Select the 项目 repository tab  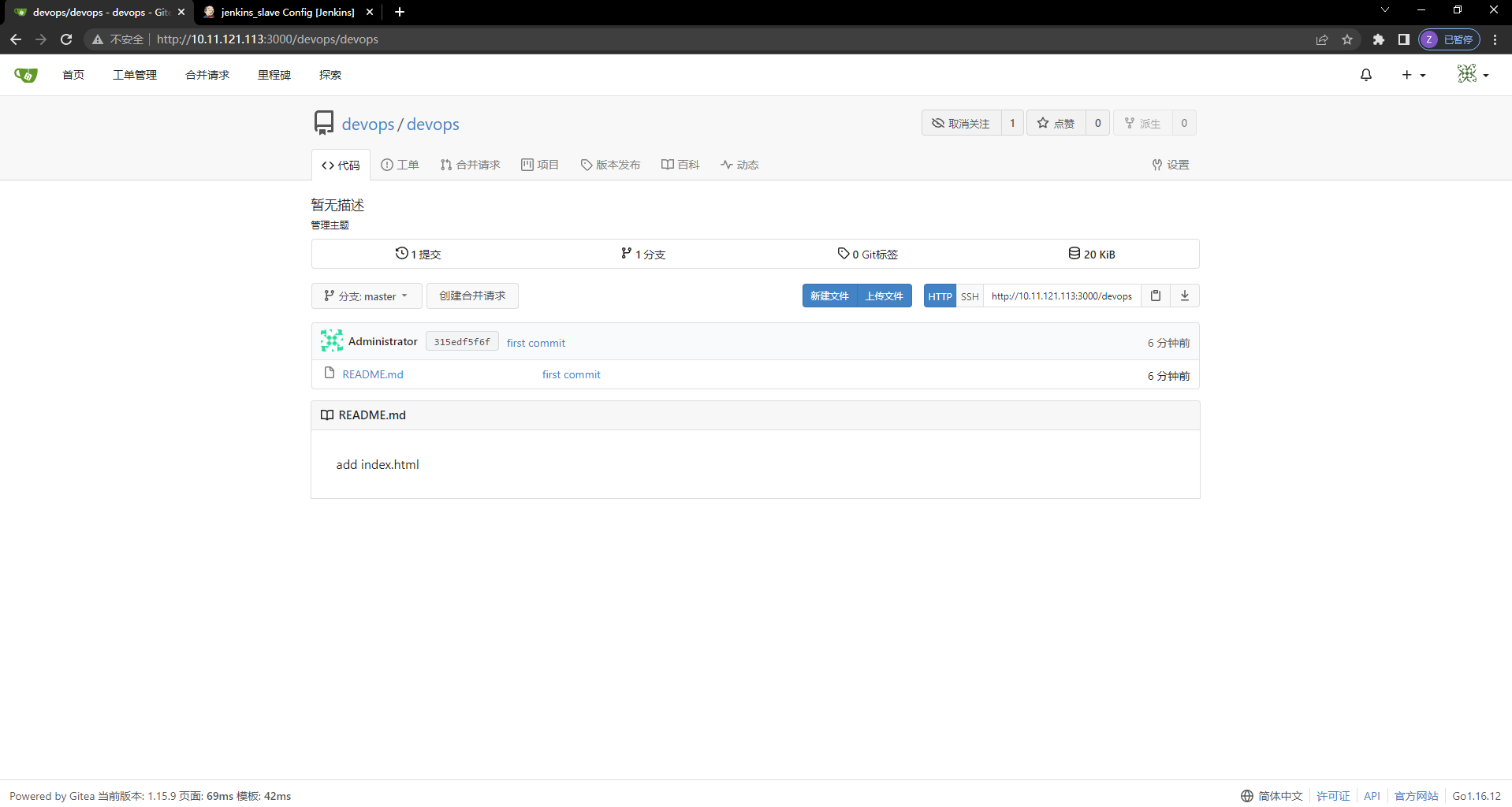(540, 165)
